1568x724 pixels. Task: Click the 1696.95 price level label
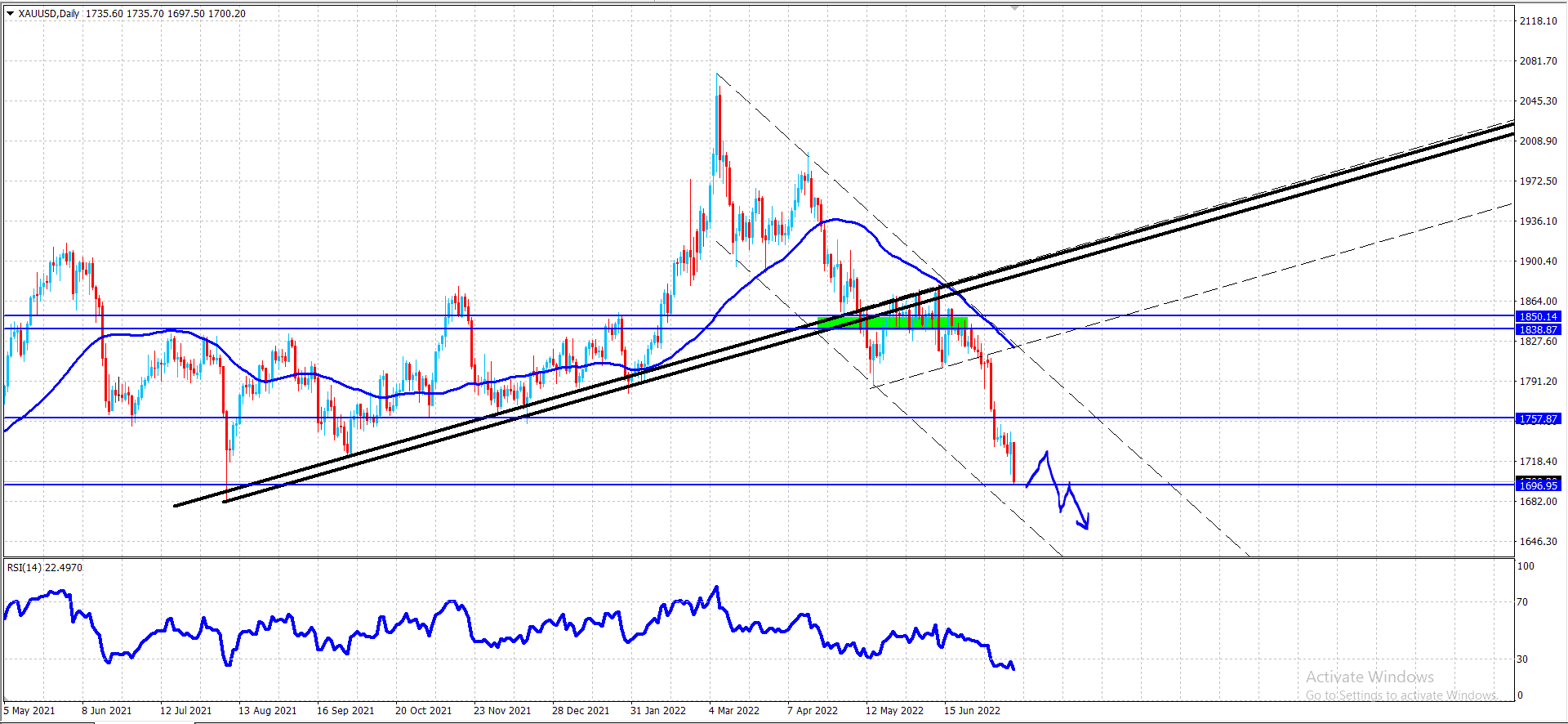pyautogui.click(x=1539, y=485)
